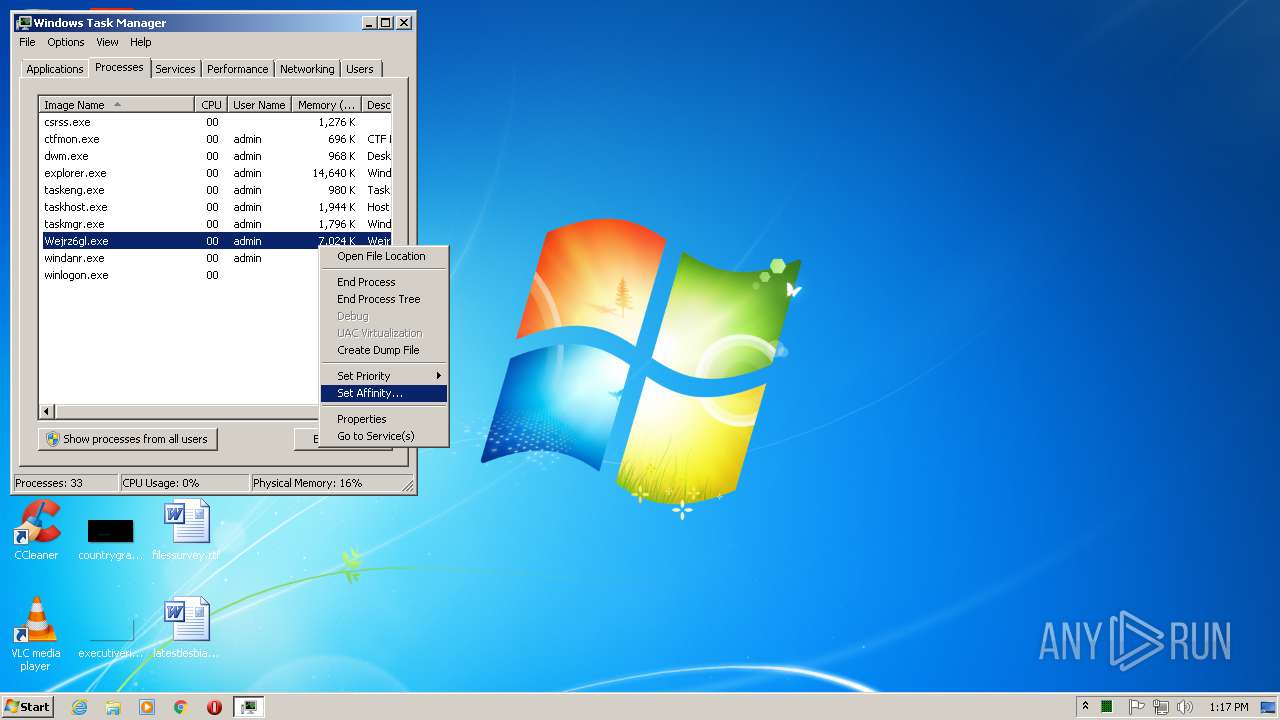Open Action Center flag tray icon

click(x=1136, y=707)
